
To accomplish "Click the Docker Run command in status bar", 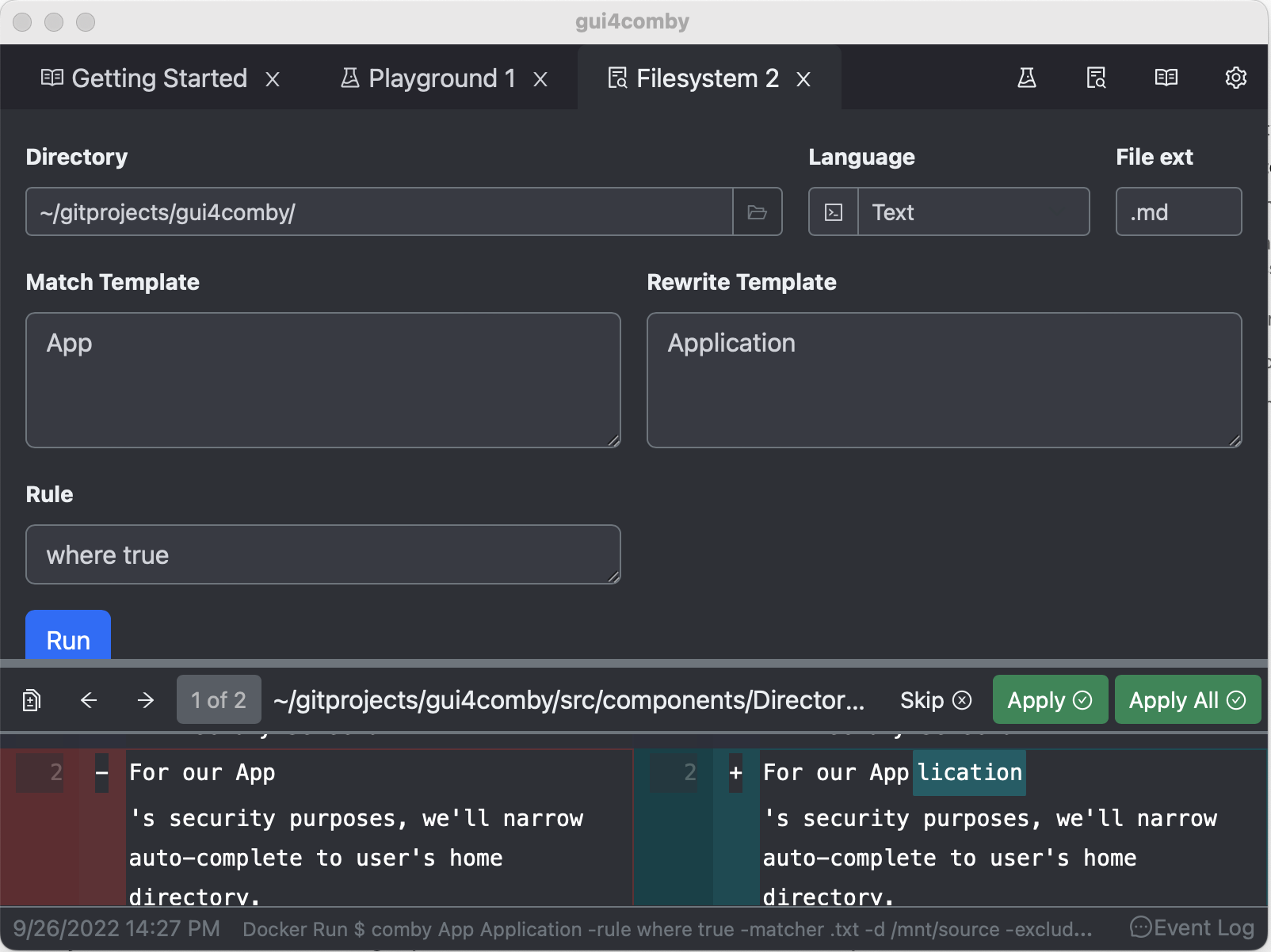I will click(x=667, y=929).
